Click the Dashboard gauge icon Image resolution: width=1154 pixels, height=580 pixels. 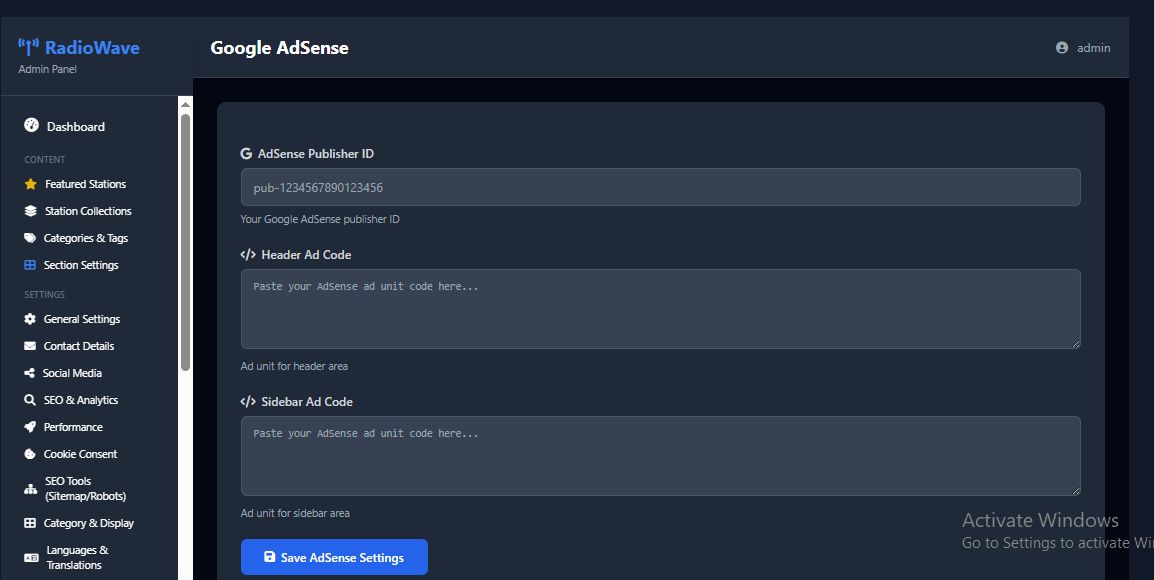coord(31,126)
